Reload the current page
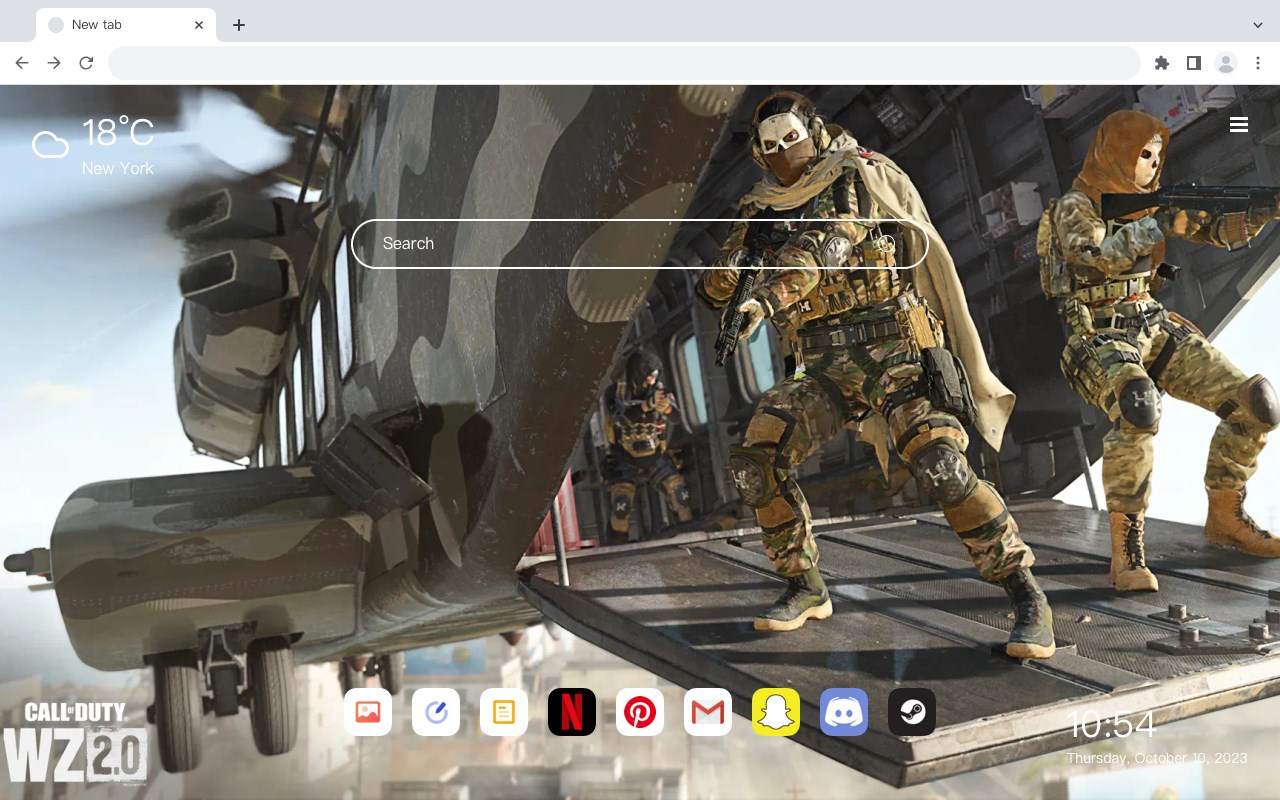Image resolution: width=1280 pixels, height=800 pixels. (86, 63)
